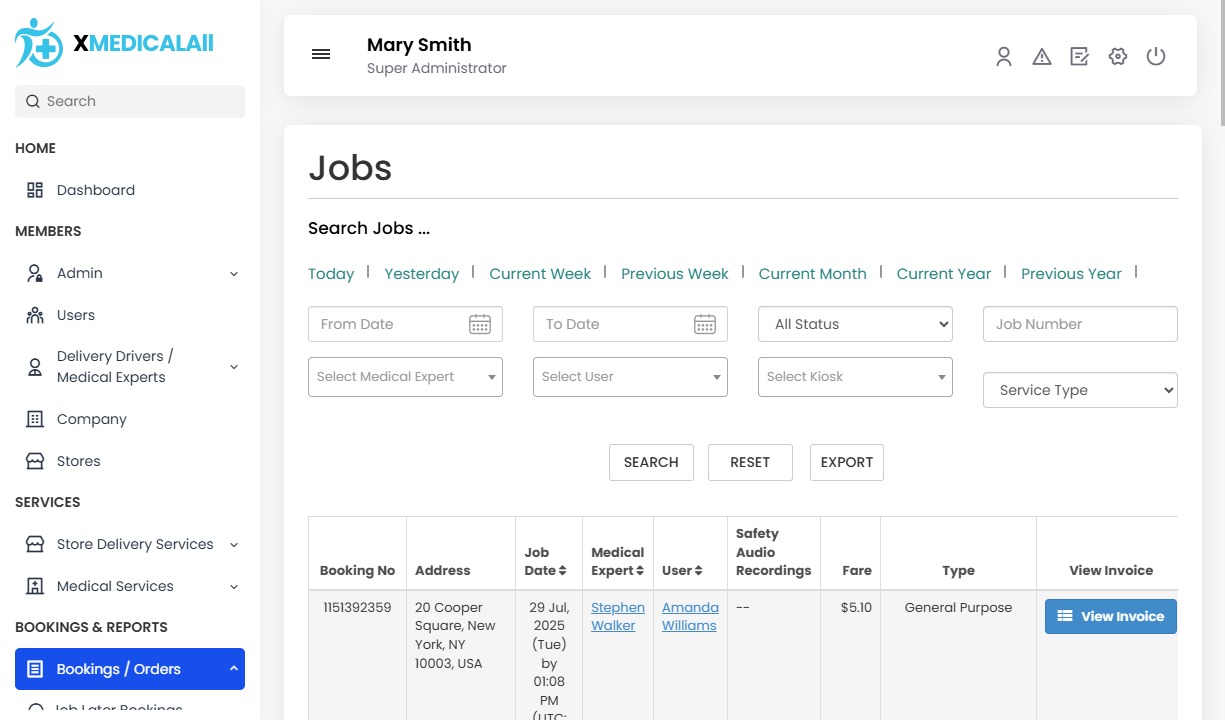
Task: Click the hamburger menu icon beside Mary Smith
Action: 321,54
